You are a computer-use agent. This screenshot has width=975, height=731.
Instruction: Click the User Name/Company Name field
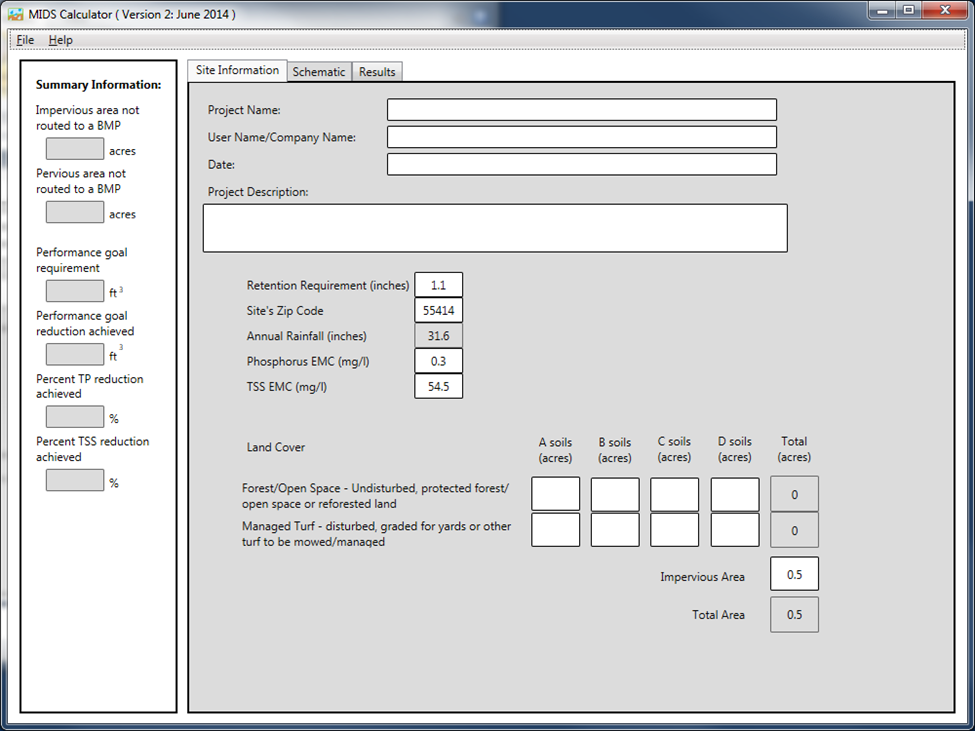coord(581,137)
